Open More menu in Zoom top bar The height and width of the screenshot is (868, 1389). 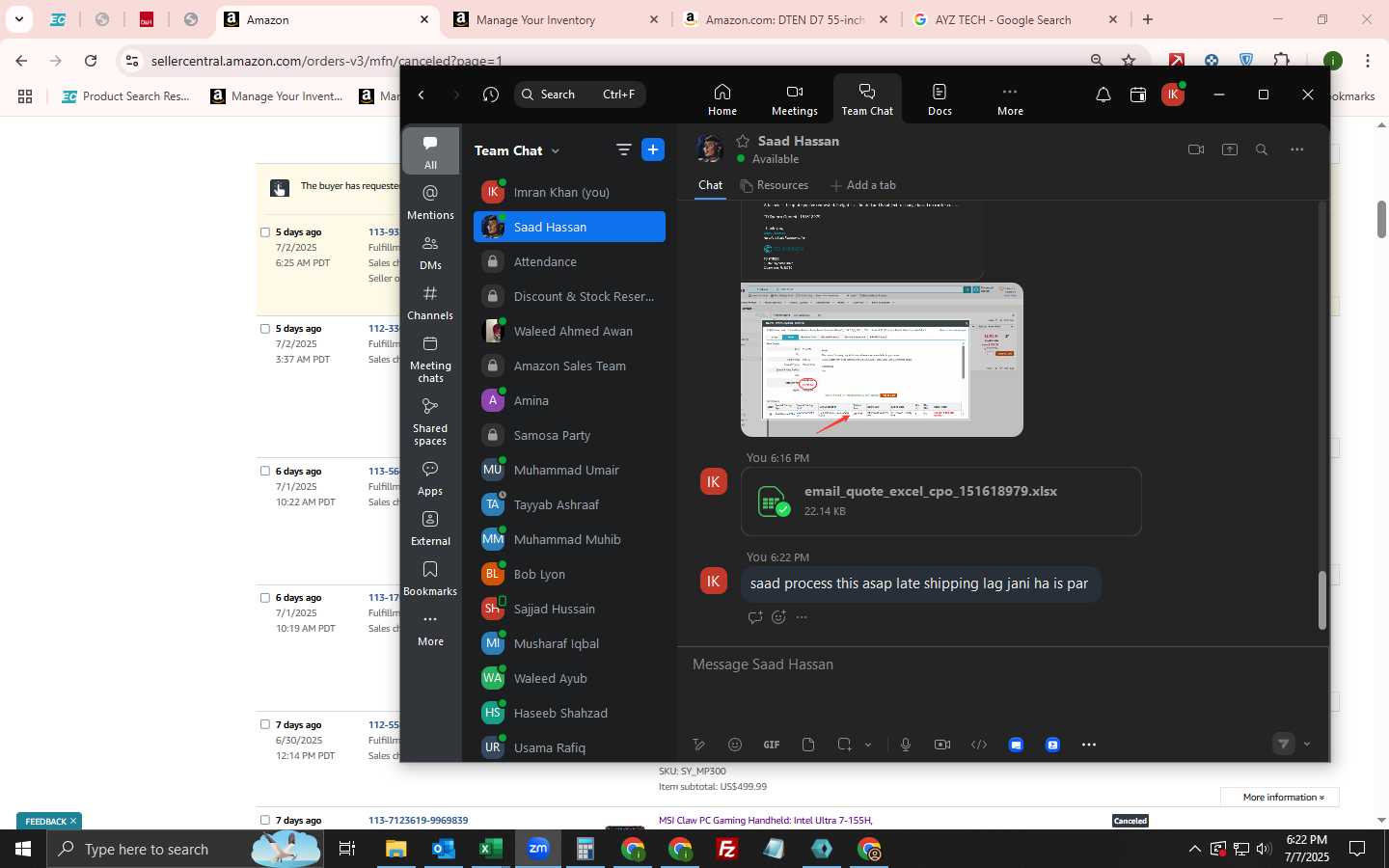tap(1010, 99)
